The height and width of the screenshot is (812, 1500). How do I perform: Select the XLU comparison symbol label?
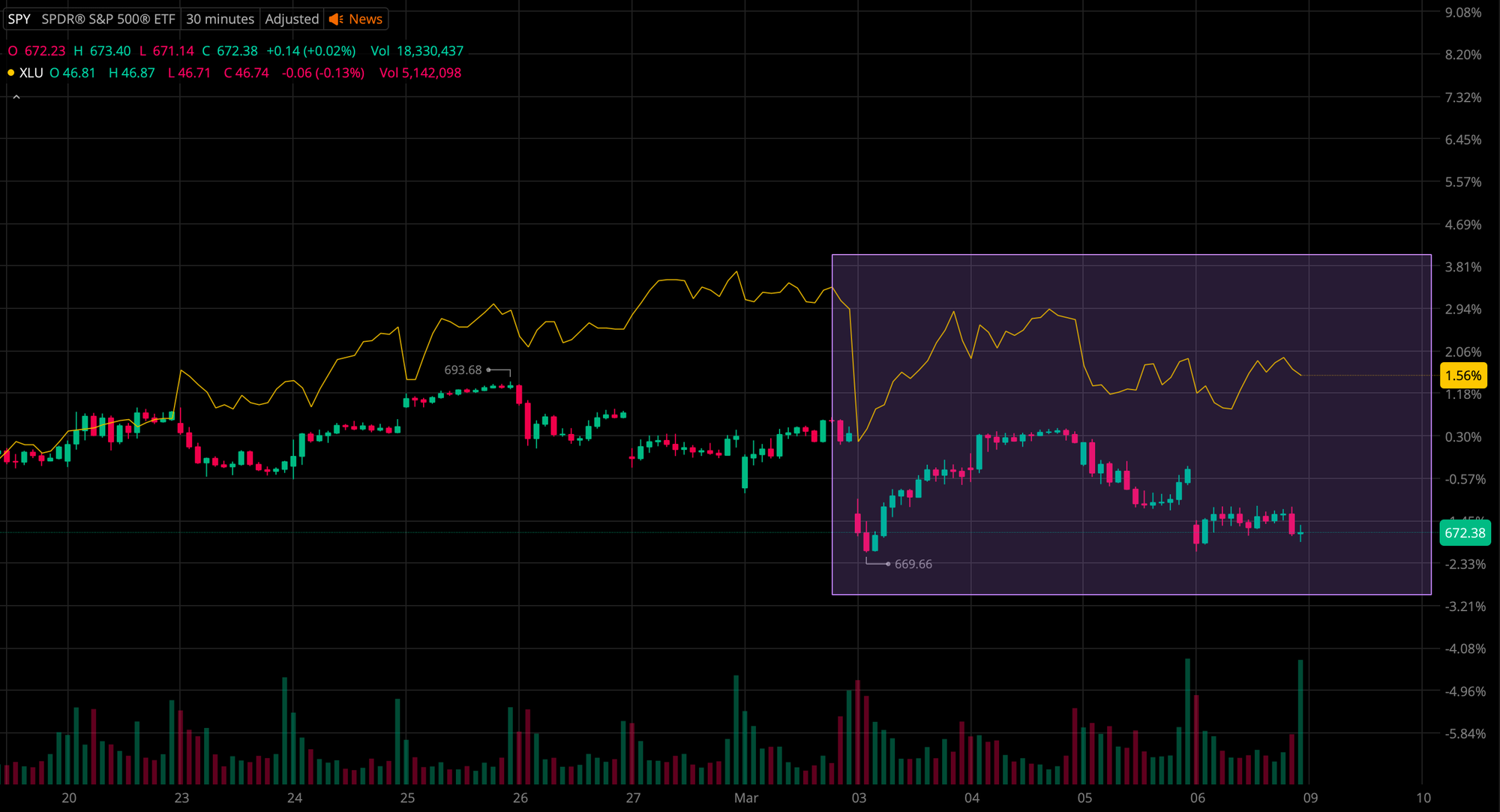tap(31, 73)
